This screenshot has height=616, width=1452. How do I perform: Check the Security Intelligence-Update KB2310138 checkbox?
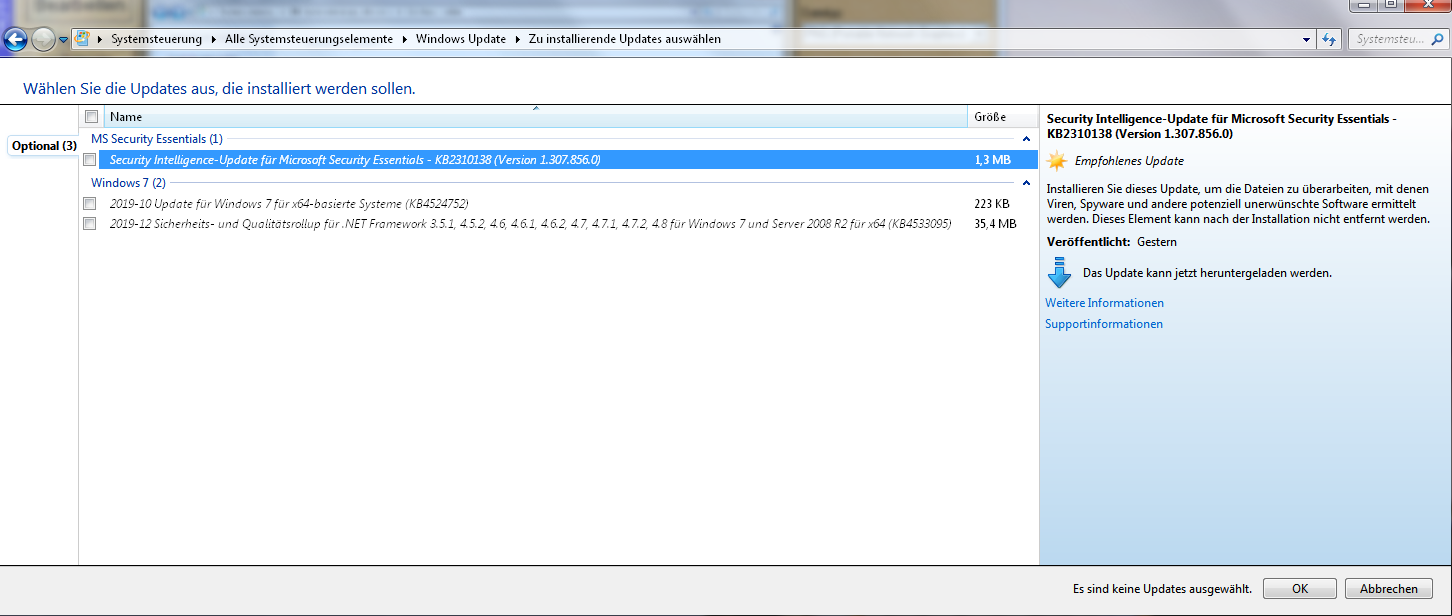click(x=90, y=159)
